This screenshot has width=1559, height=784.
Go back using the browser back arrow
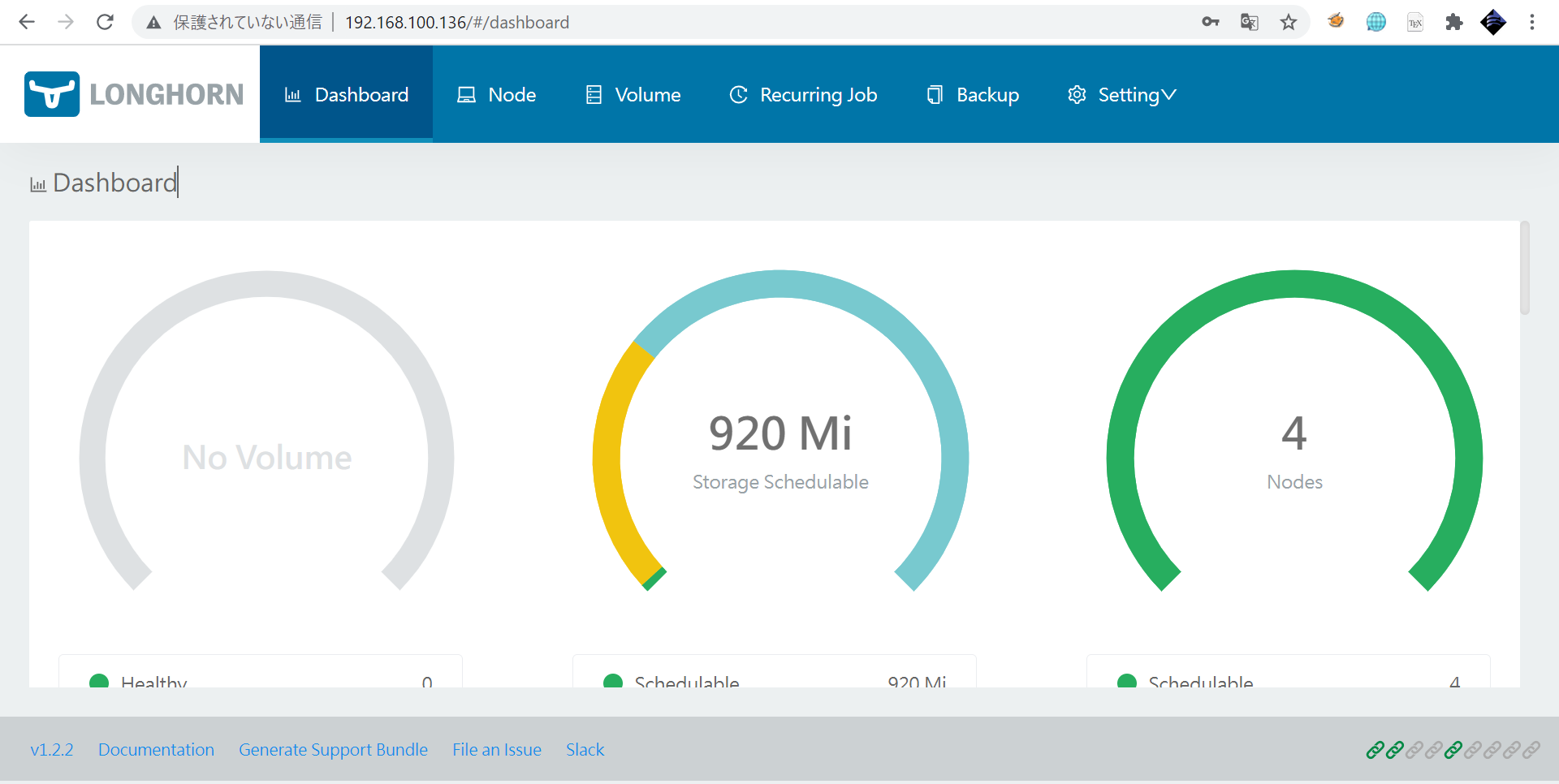tap(27, 22)
